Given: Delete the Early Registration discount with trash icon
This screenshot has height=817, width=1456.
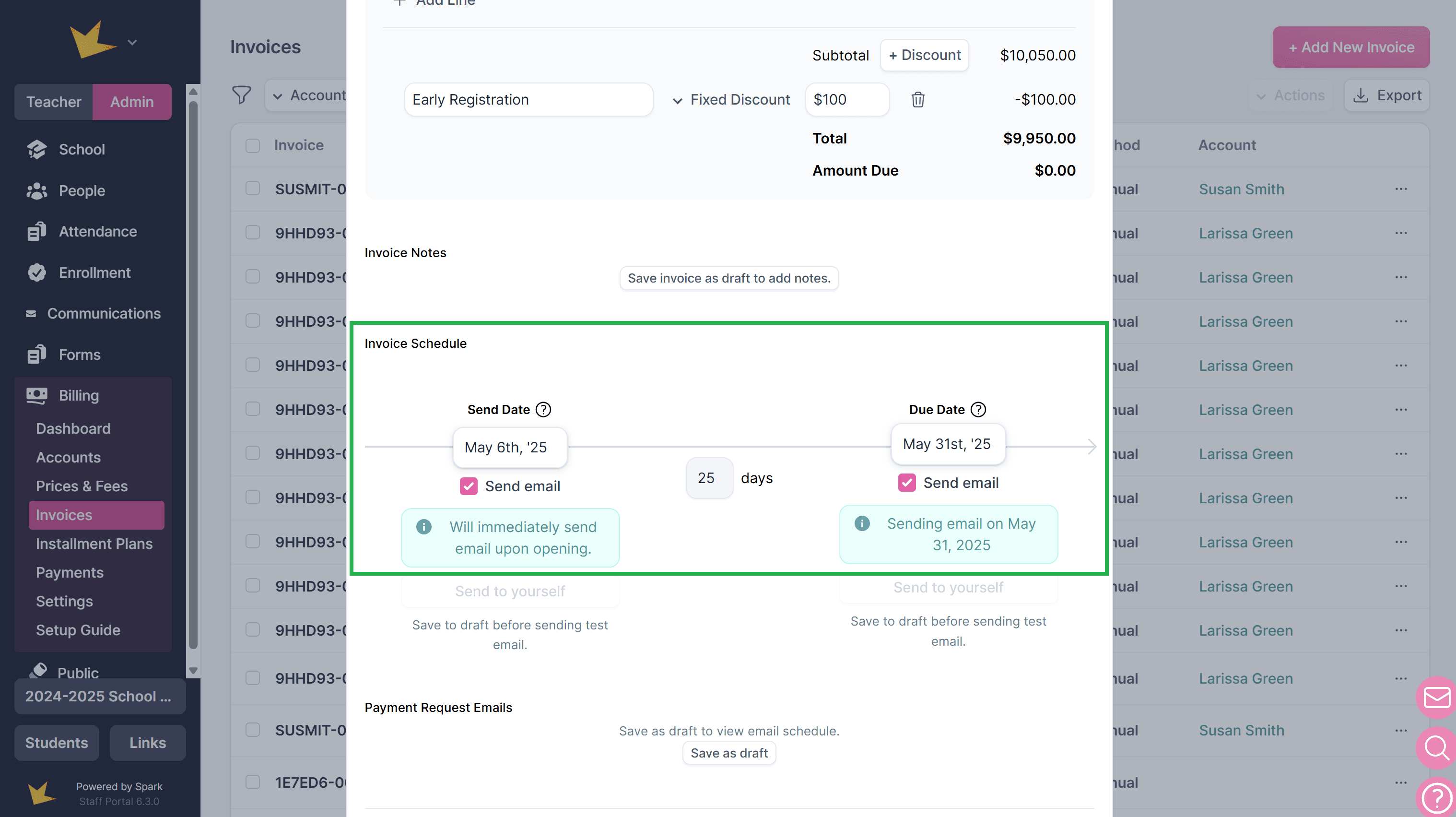Looking at the screenshot, I should (917, 99).
